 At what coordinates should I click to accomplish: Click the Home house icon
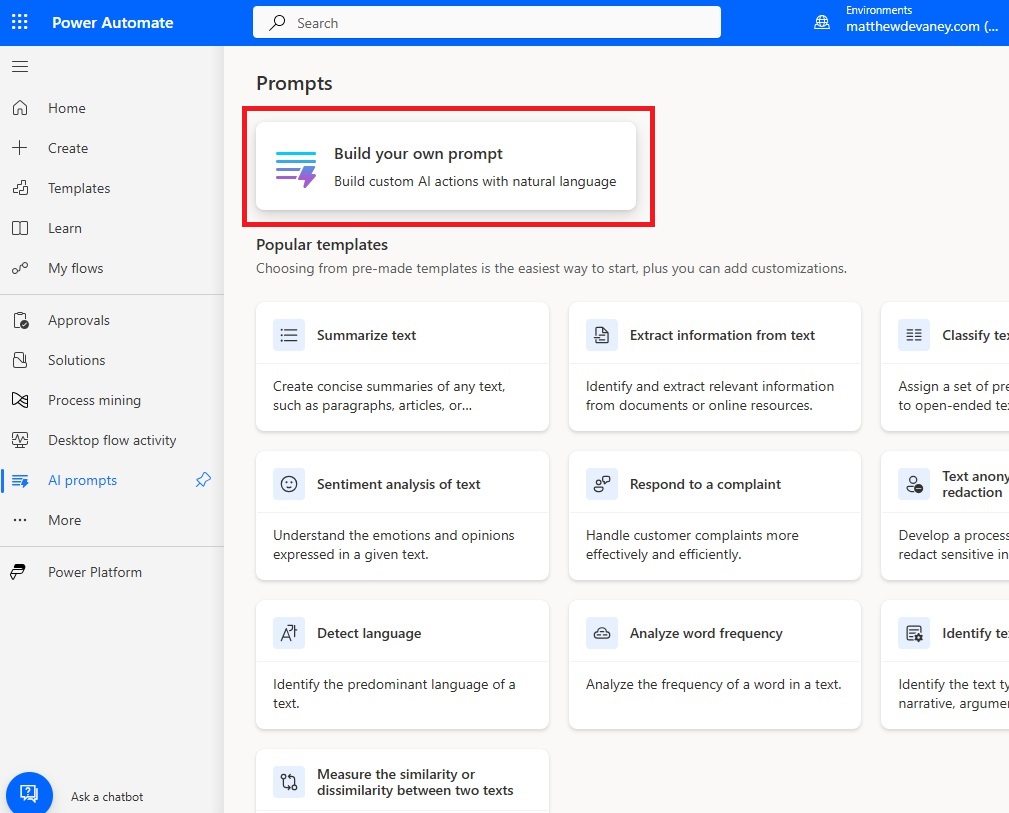[20, 107]
